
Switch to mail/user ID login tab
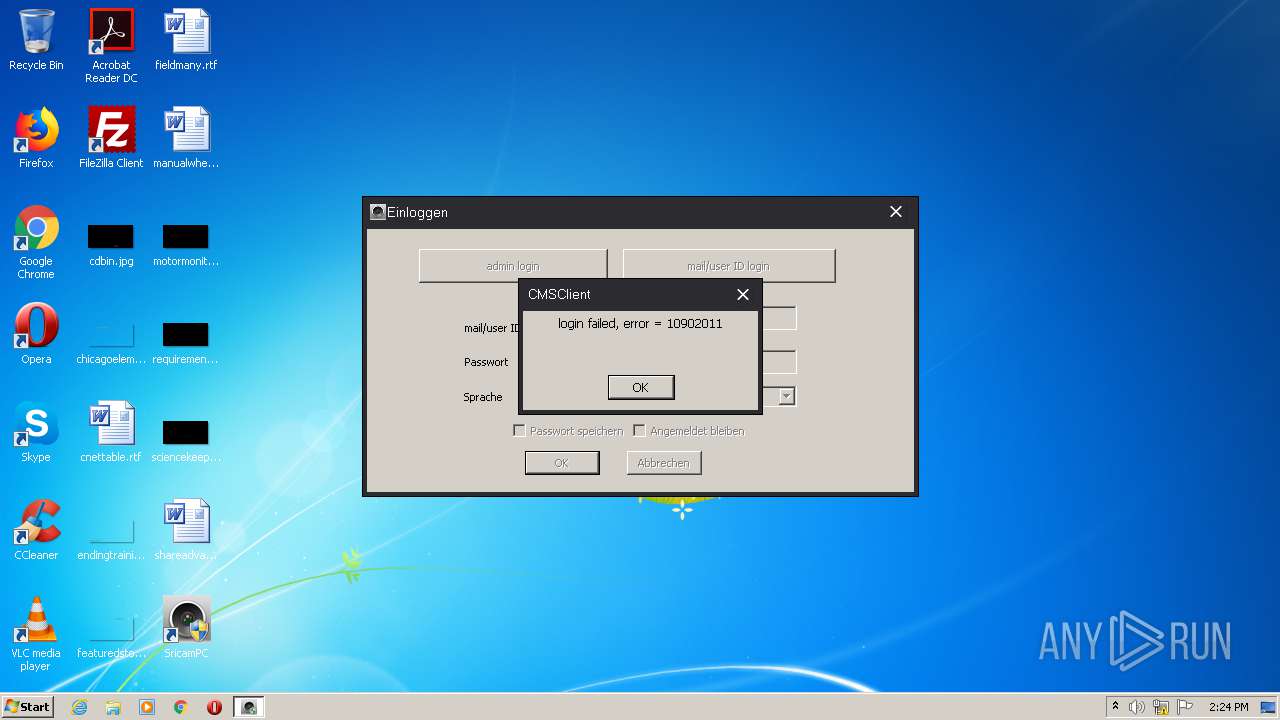pyautogui.click(x=729, y=266)
